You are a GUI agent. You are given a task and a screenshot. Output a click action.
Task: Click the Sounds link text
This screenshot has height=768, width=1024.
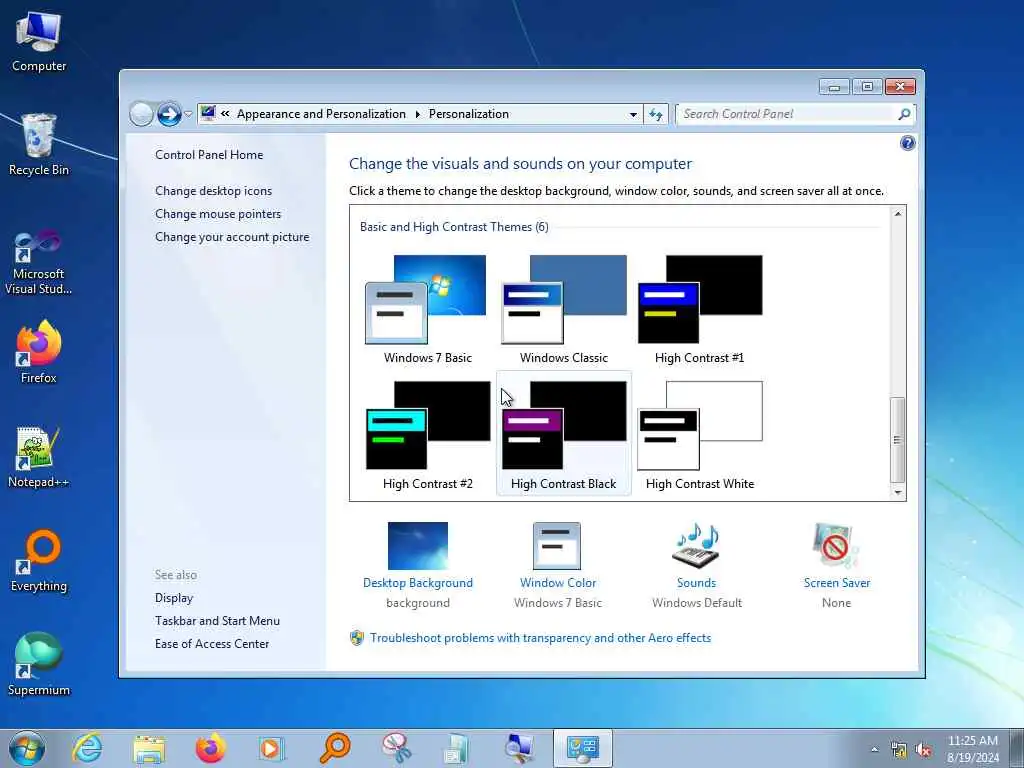coord(696,583)
